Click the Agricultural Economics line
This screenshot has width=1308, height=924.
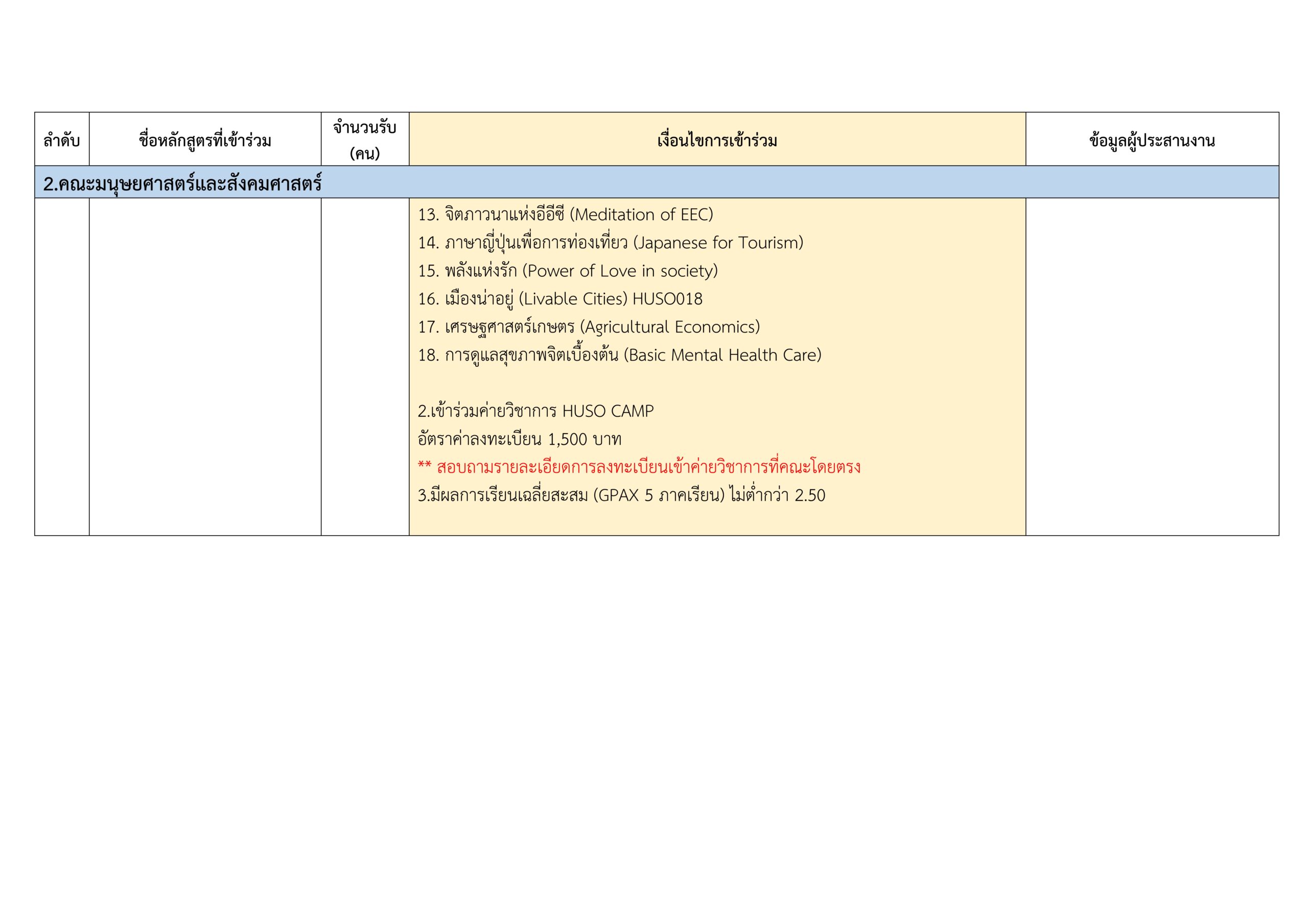click(x=589, y=327)
